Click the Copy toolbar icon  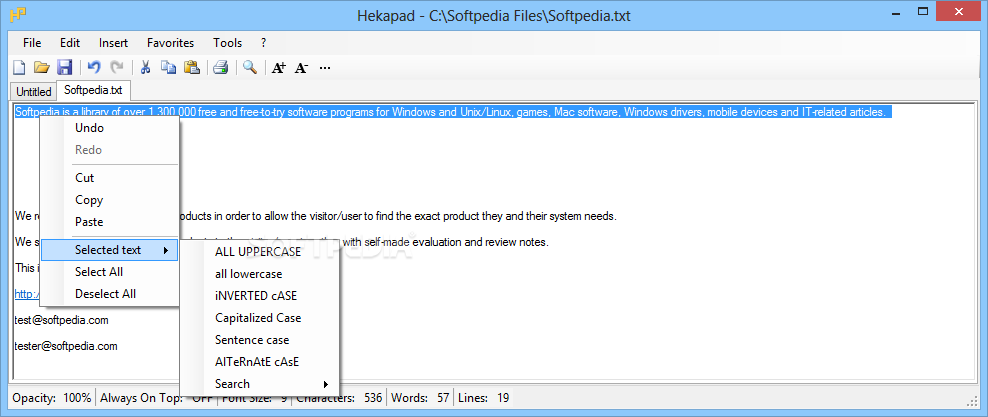[x=168, y=67]
